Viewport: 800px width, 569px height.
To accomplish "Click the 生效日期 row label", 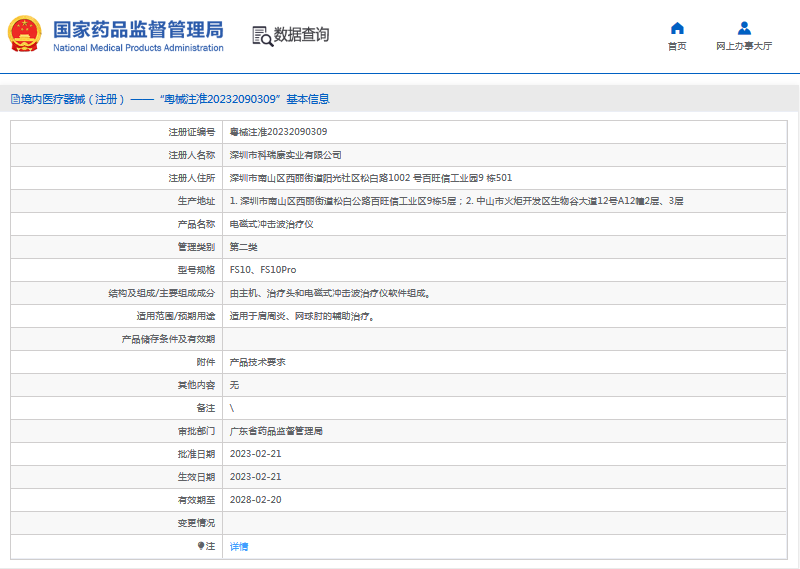I will tap(196, 477).
